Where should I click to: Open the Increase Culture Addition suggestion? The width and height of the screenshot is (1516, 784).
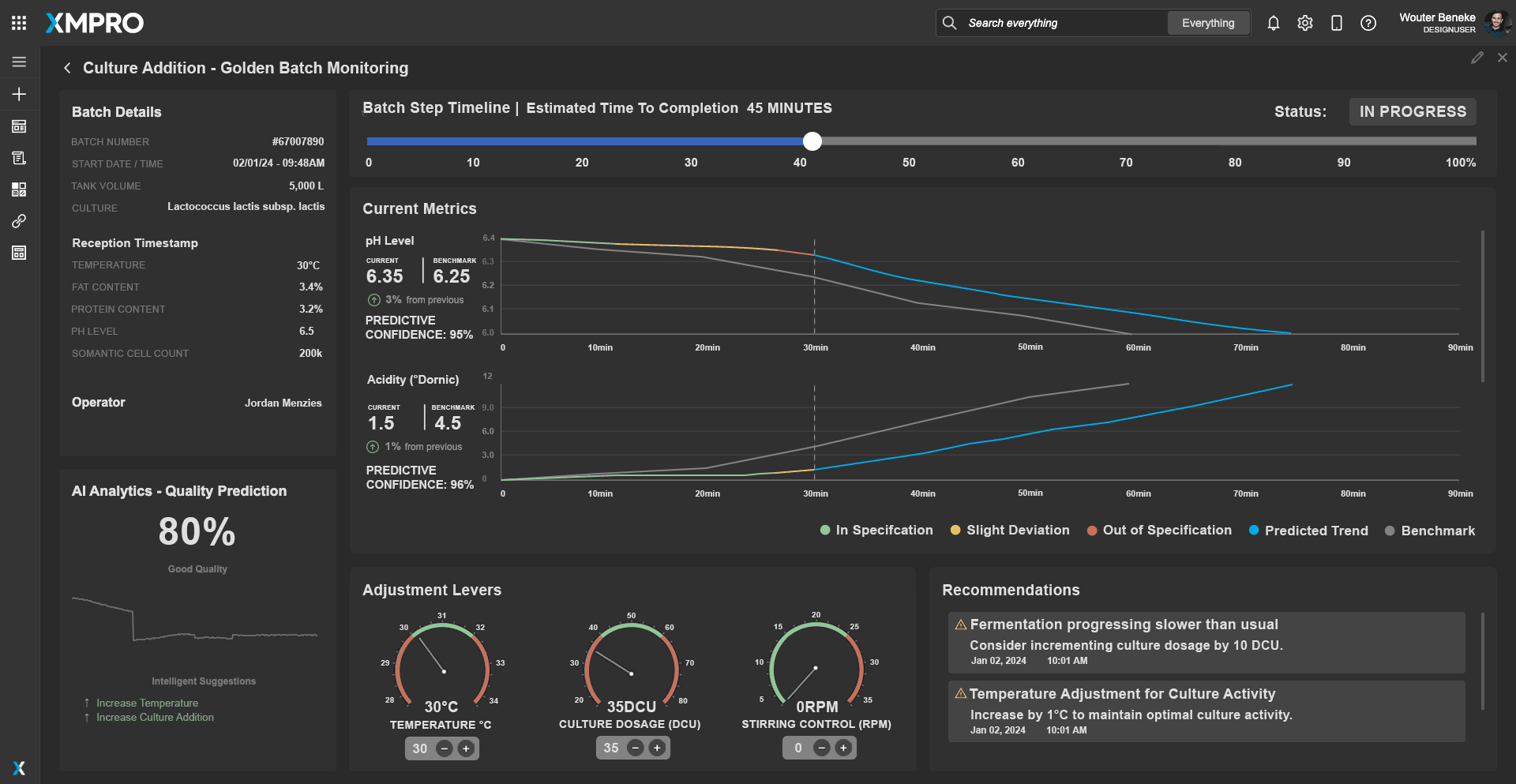point(155,718)
